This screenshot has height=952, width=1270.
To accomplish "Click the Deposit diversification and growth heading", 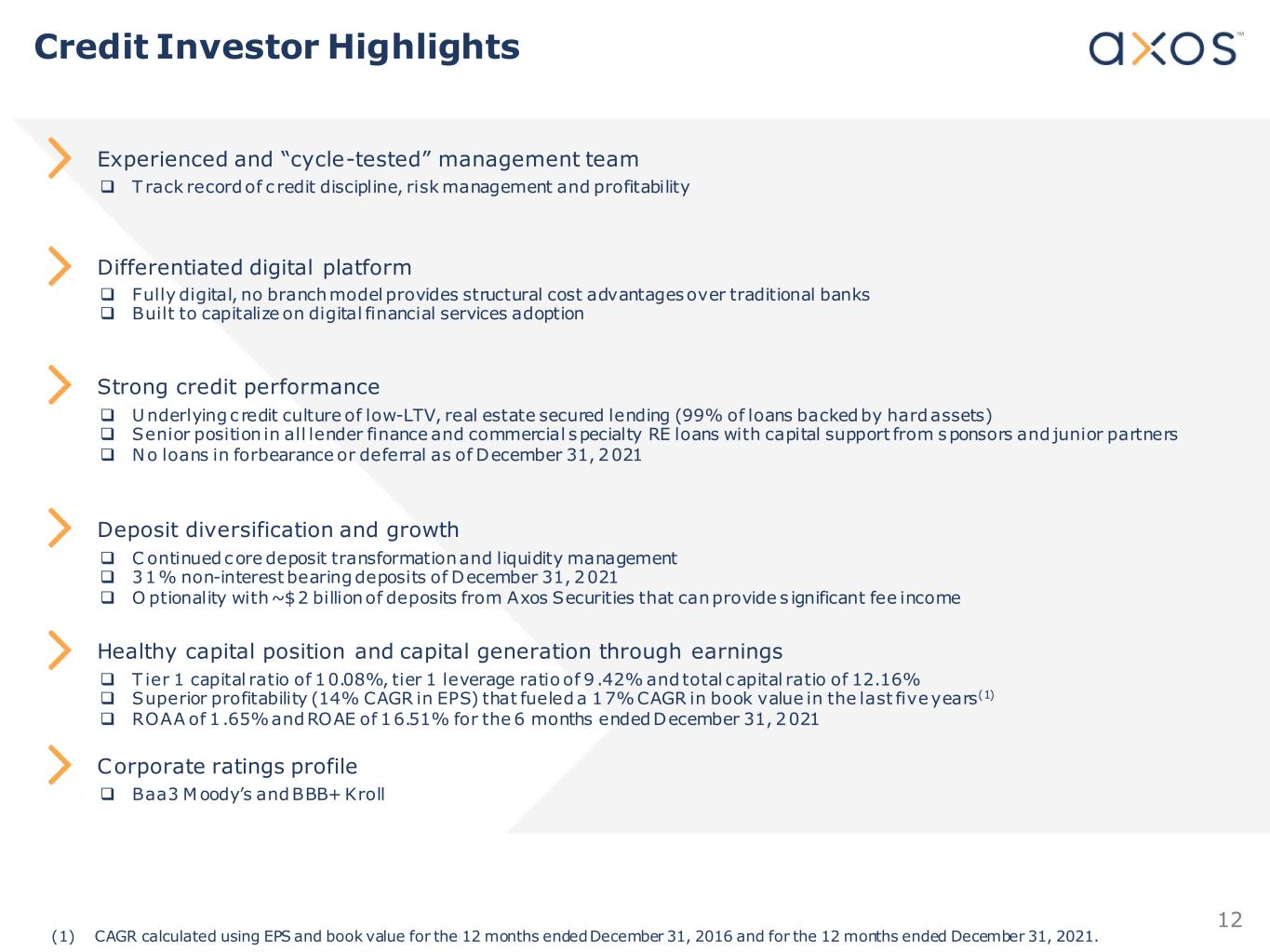I will (278, 530).
